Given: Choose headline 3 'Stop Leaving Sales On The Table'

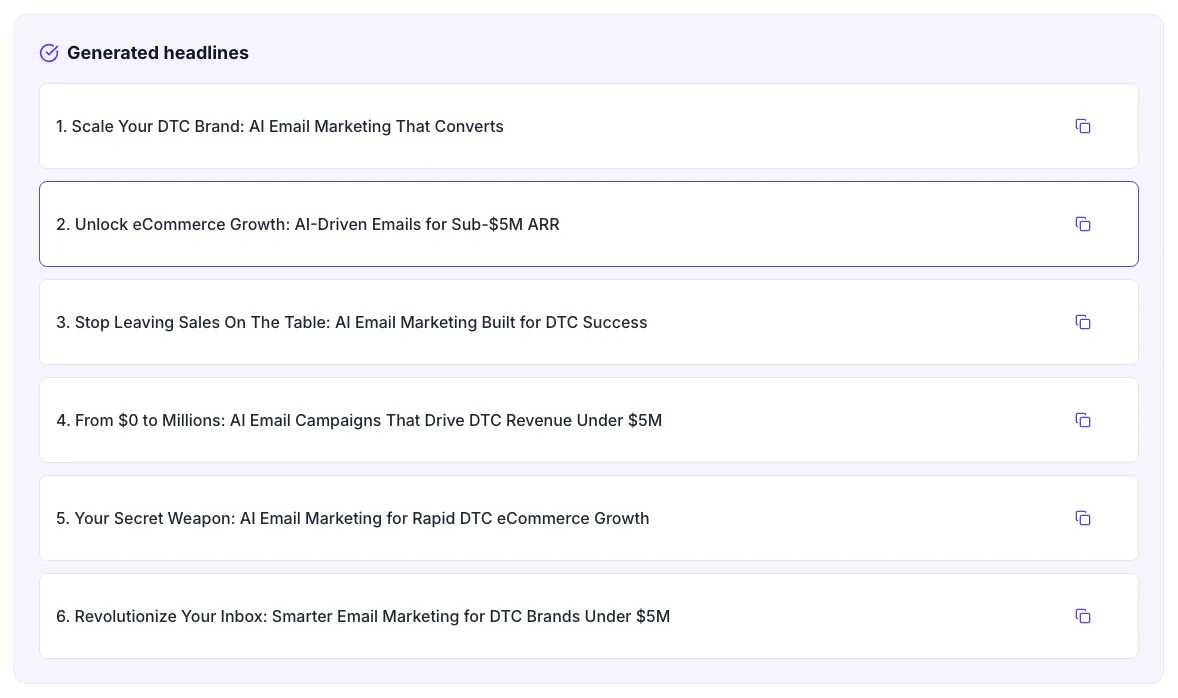Looking at the screenshot, I should coord(589,322).
